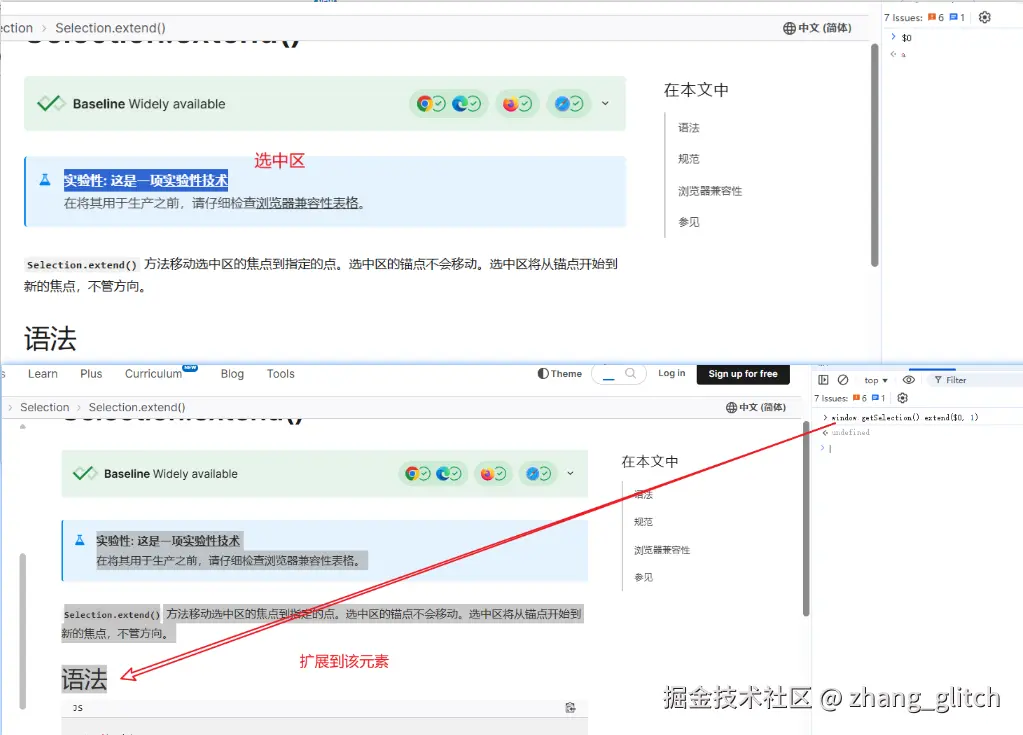Click the search magnifier icon in lower page

tap(630, 373)
